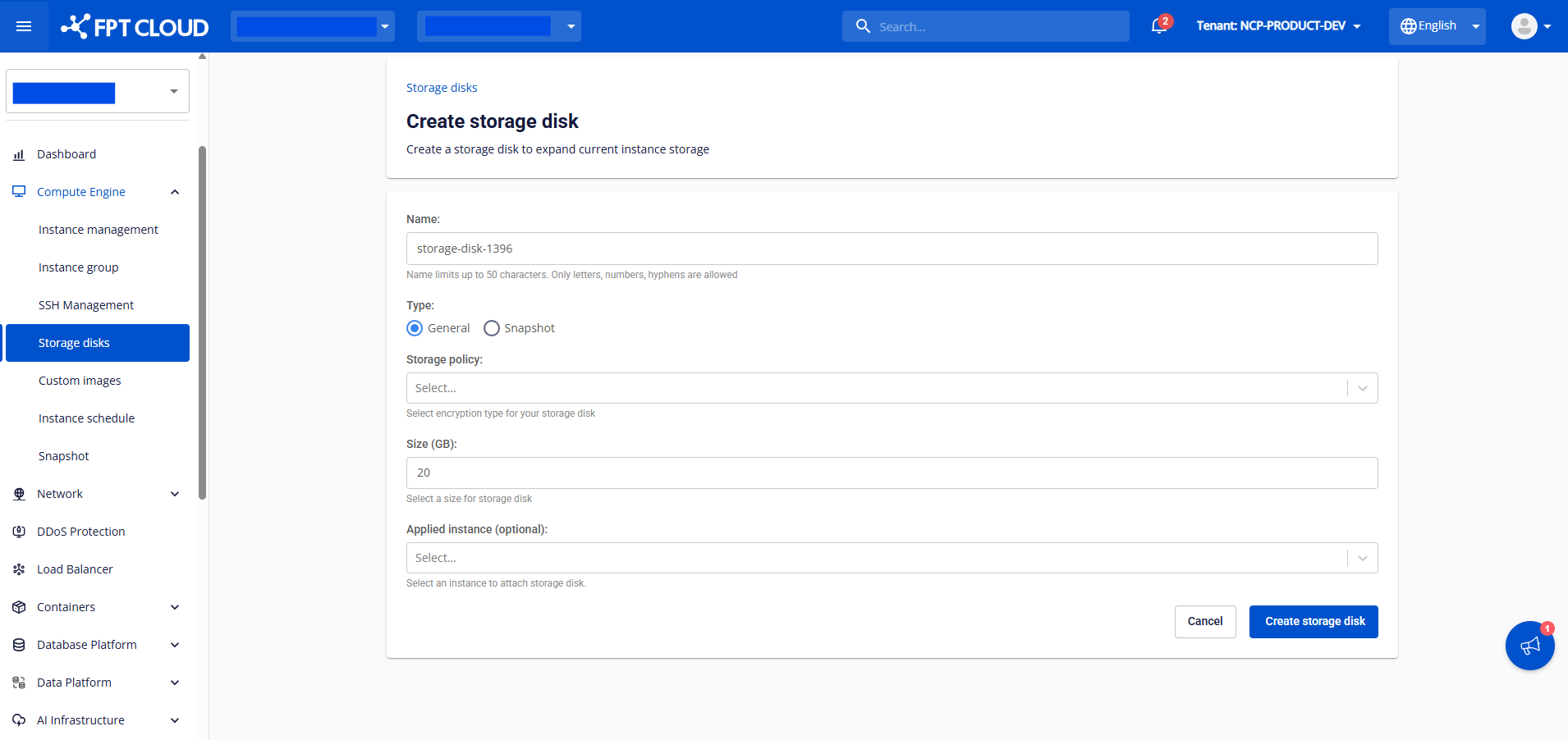Open the megaphone announcements button

pyautogui.click(x=1529, y=646)
